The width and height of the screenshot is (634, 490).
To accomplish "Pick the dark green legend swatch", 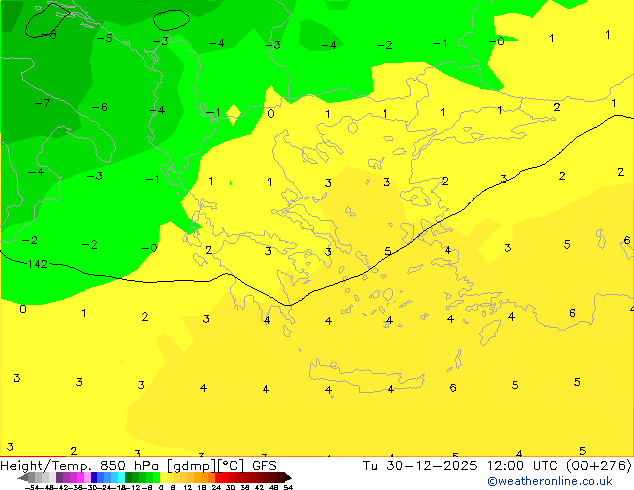I will pos(129,477).
